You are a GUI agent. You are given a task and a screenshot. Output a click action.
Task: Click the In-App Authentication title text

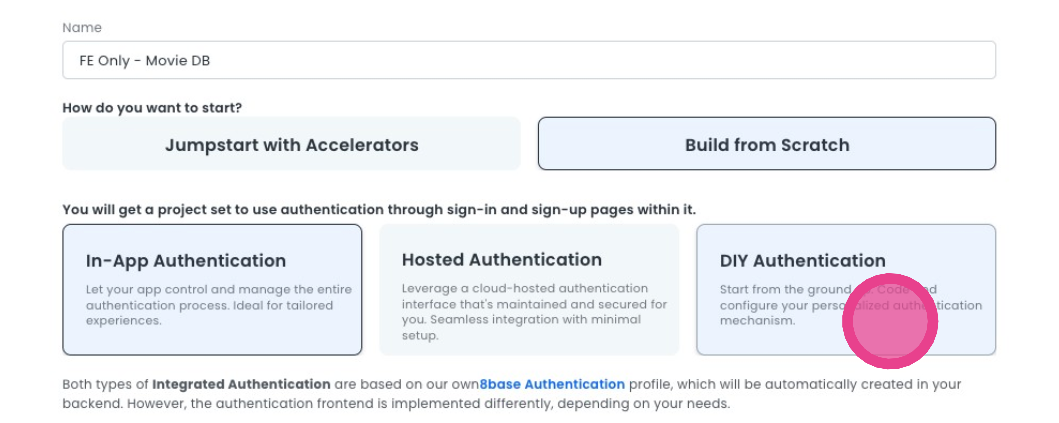click(186, 261)
